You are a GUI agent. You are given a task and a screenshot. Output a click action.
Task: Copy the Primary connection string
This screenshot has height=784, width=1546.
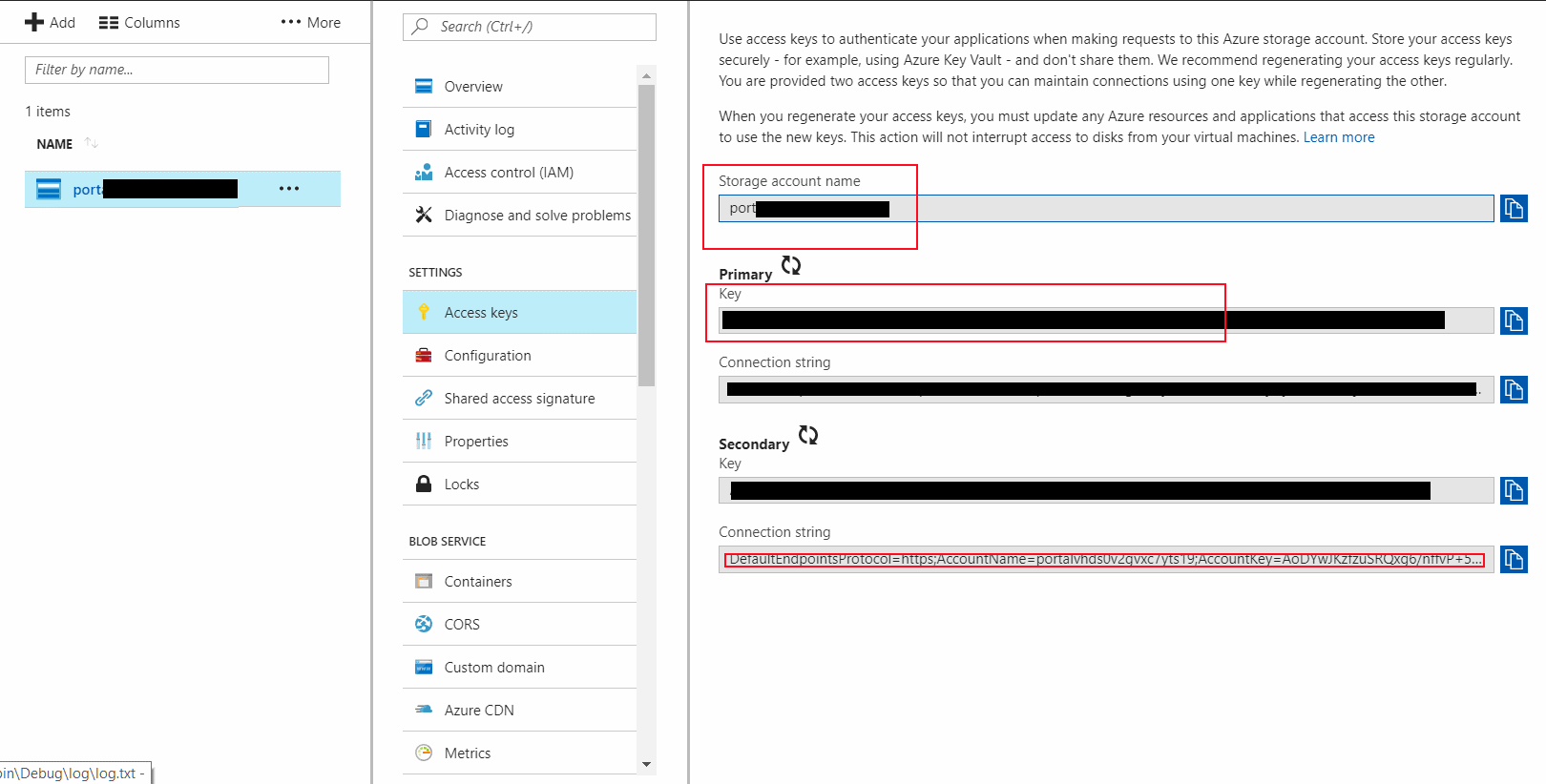click(x=1514, y=389)
